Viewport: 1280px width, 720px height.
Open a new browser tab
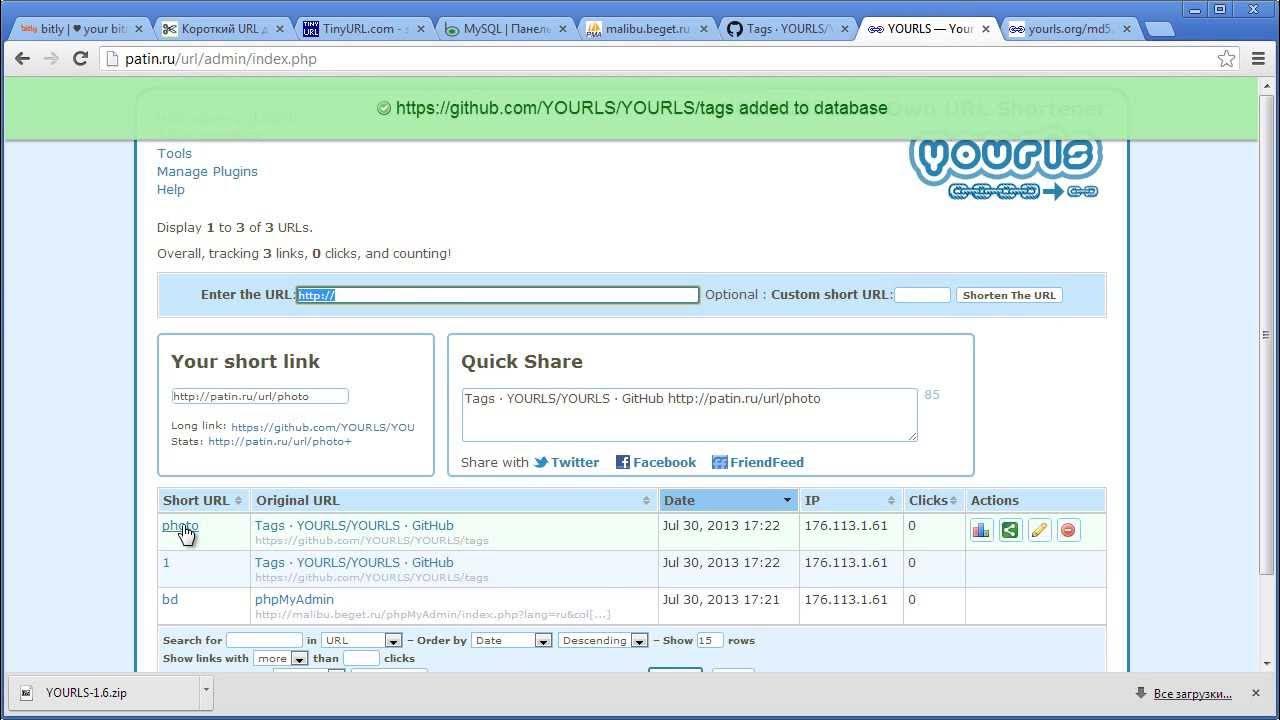click(x=1160, y=29)
